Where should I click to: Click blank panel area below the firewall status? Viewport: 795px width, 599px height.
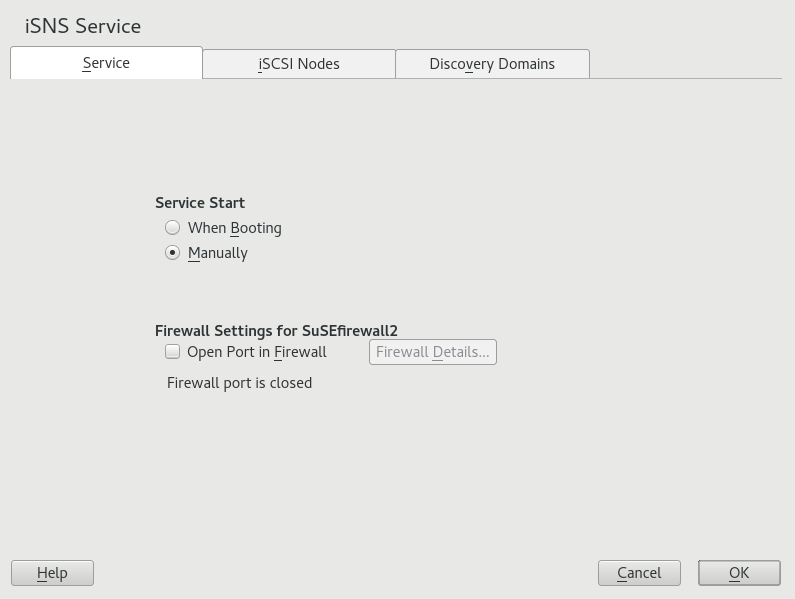pyautogui.click(x=400, y=460)
